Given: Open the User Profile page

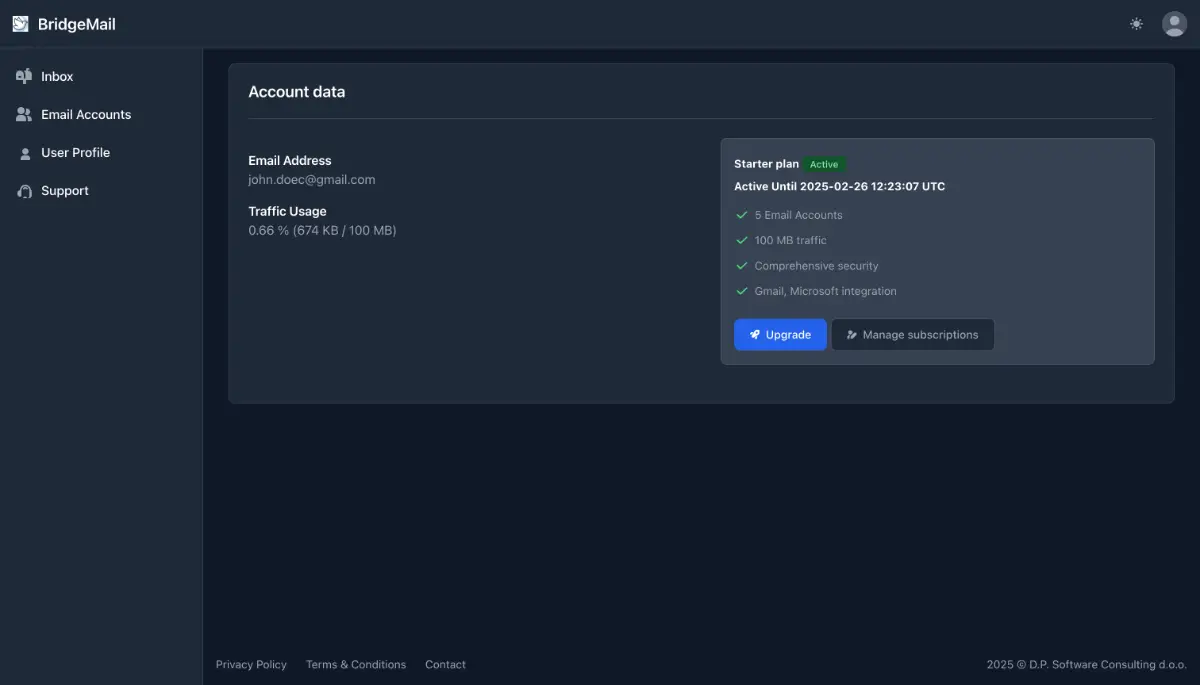Looking at the screenshot, I should pyautogui.click(x=75, y=153).
